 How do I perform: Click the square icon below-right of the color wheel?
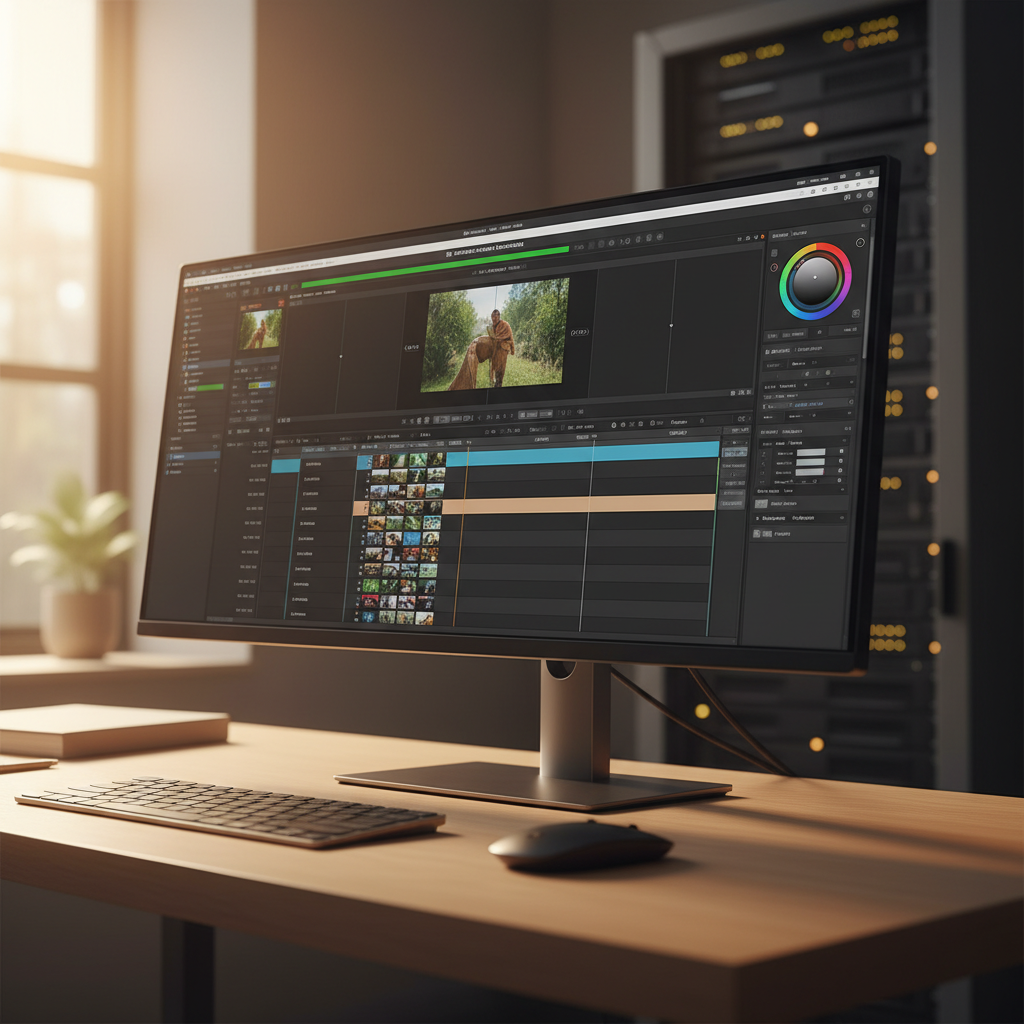[x=856, y=313]
